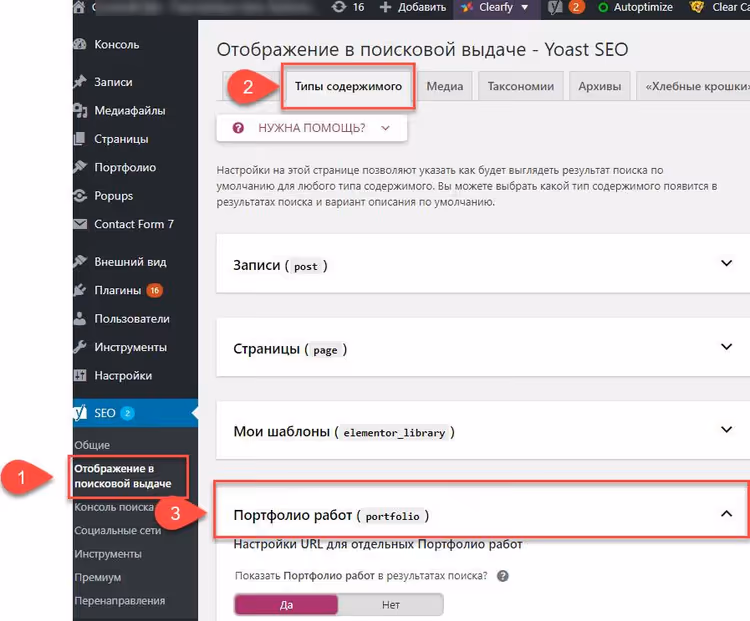Screen dimensions: 750x621
Task: Open Отображение в поисковой выдаче submenu
Action: click(x=122, y=476)
